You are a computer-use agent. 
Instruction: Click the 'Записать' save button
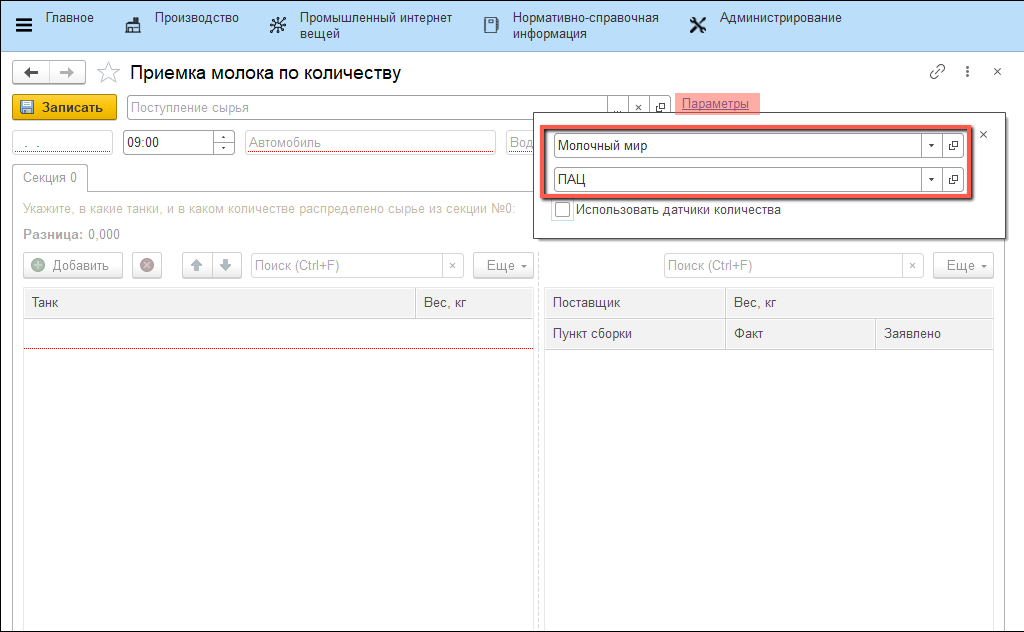64,107
